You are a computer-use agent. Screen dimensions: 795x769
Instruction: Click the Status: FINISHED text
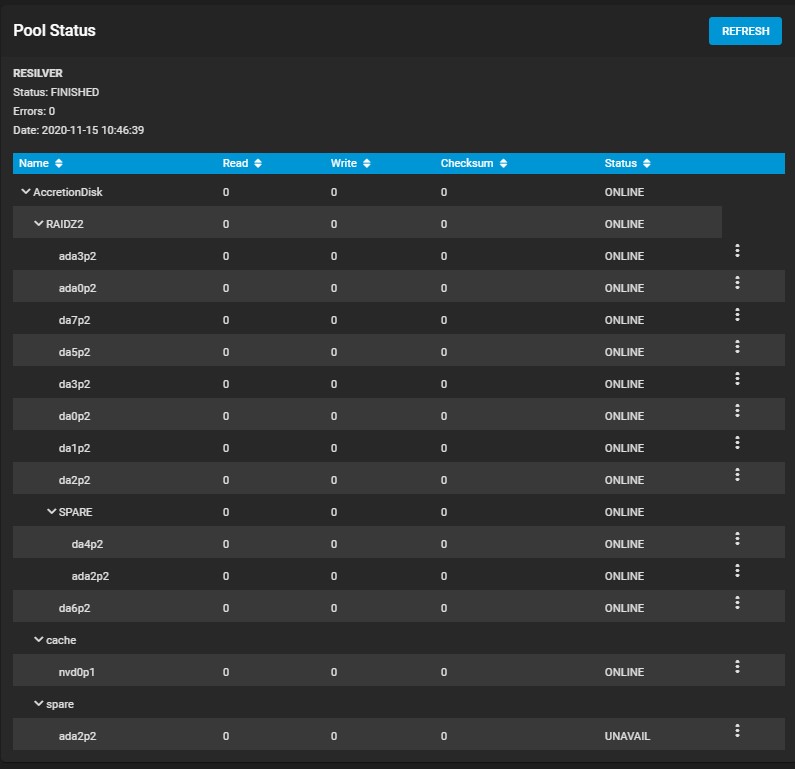click(x=56, y=92)
